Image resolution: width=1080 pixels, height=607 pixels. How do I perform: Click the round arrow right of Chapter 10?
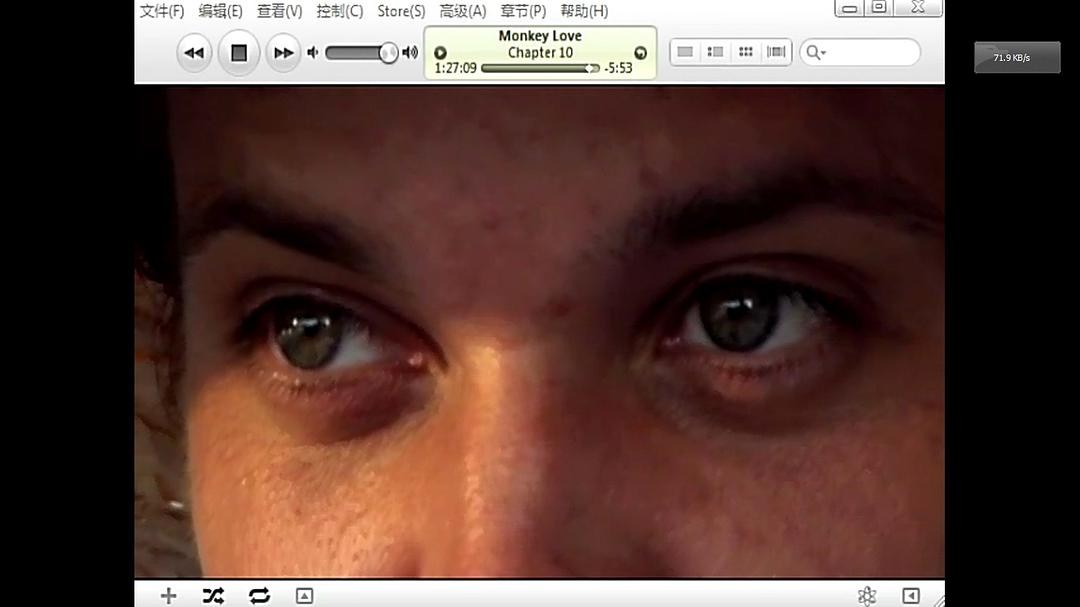(640, 53)
